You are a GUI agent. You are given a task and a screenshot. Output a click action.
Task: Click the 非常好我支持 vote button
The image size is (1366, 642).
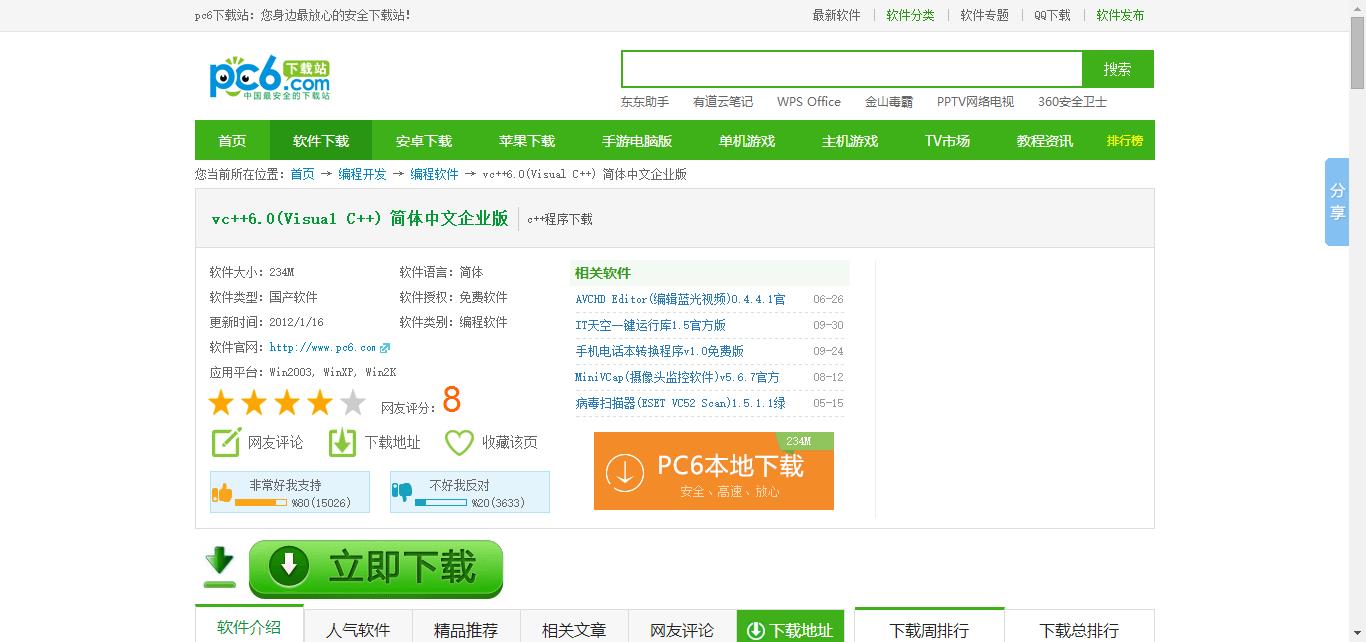point(290,492)
